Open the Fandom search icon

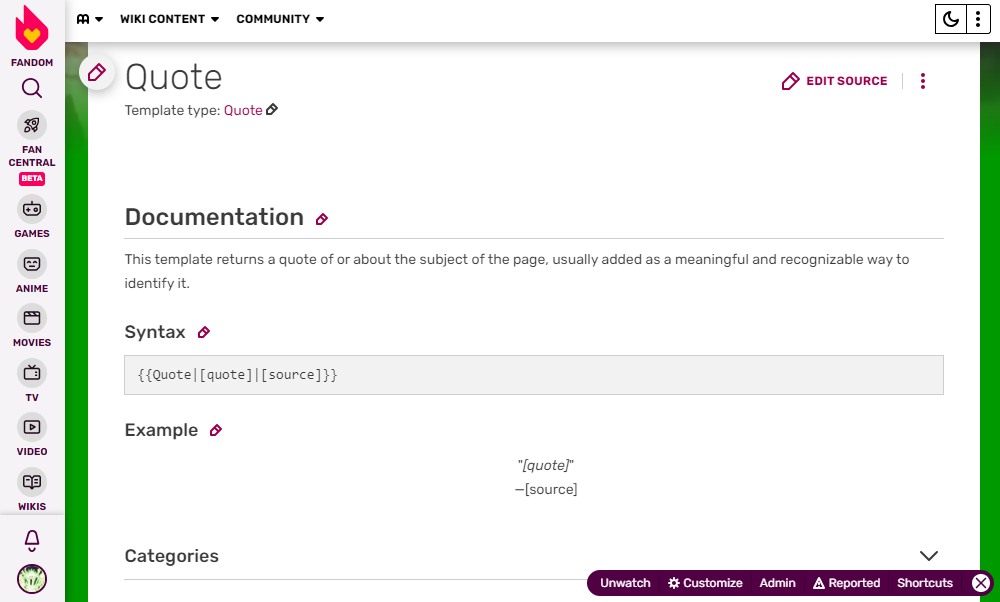(x=32, y=89)
